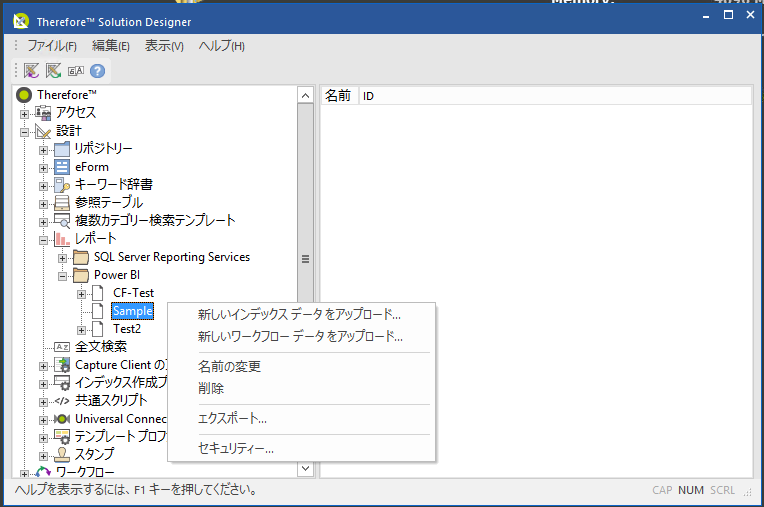Viewport: 764px width, 507px height.
Task: Expand the アクセス tree node
Action: pos(24,114)
